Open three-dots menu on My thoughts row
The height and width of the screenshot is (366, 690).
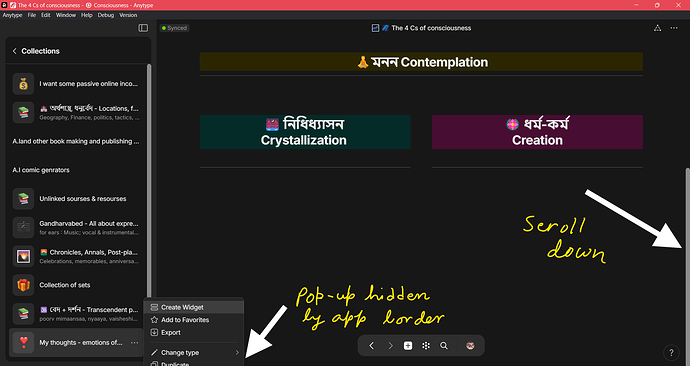[x=134, y=343]
